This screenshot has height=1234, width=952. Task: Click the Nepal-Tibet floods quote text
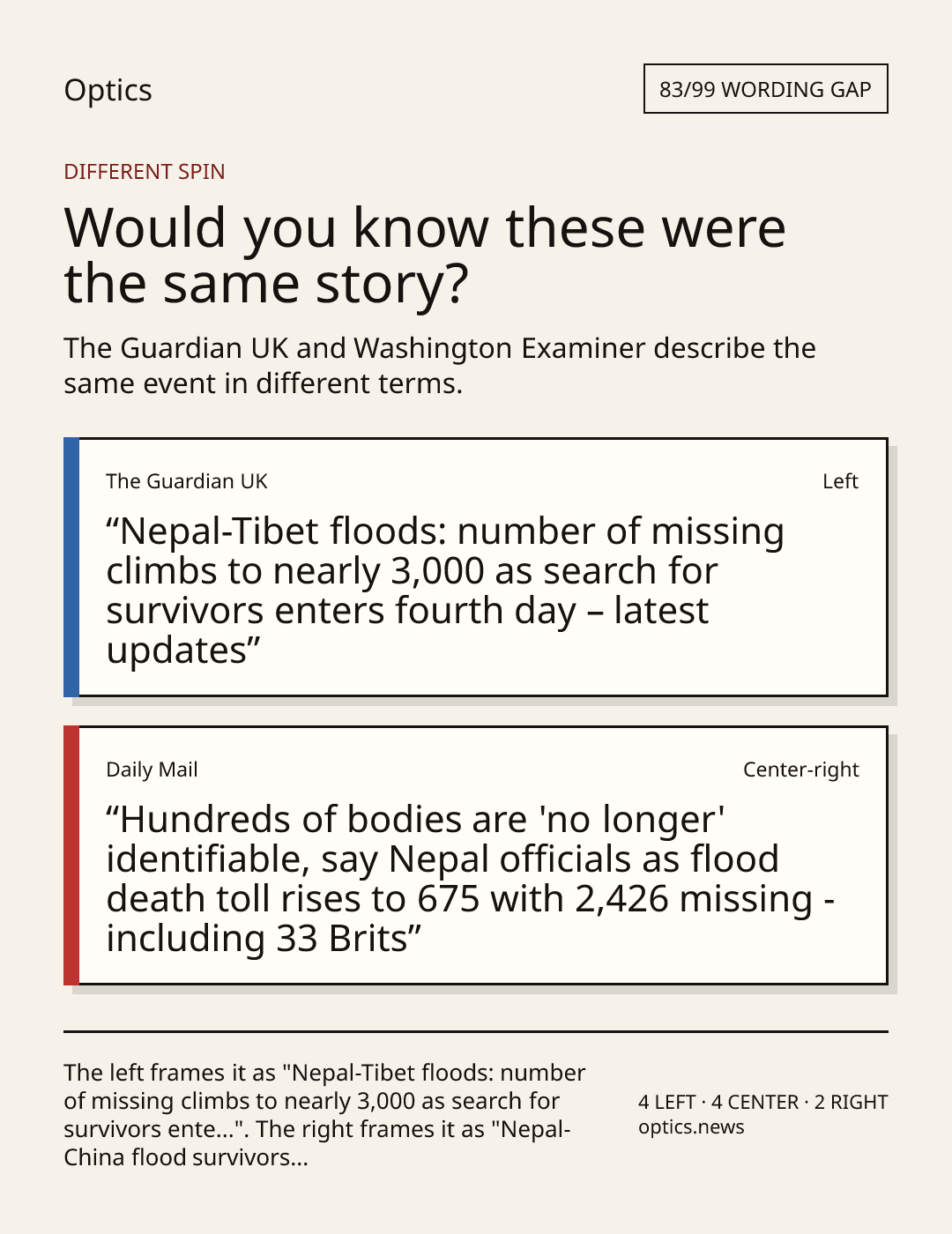coord(445,591)
